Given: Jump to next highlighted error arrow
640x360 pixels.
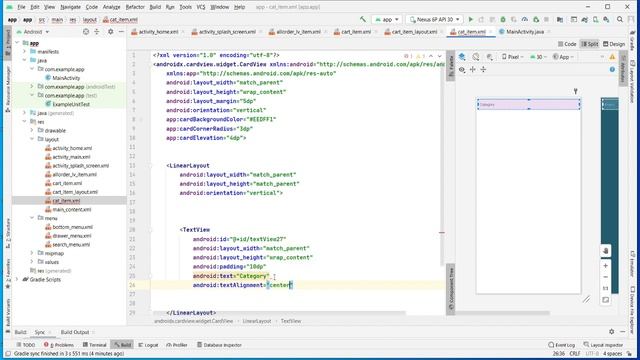Looking at the screenshot, I should (x=440, y=56).
